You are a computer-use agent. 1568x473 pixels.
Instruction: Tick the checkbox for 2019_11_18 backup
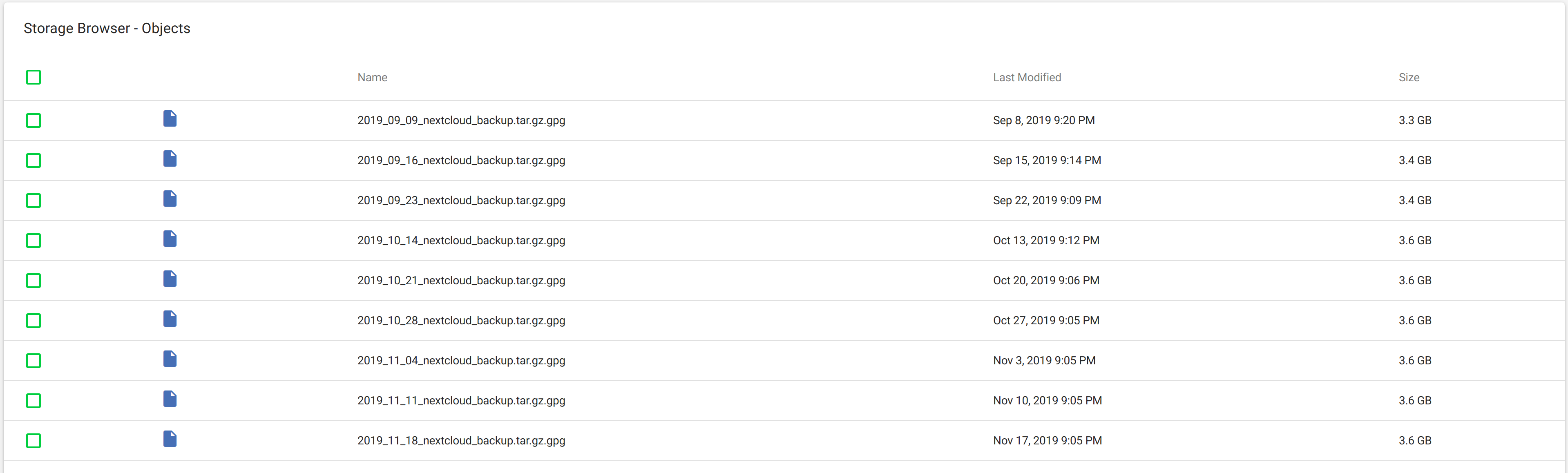[34, 441]
